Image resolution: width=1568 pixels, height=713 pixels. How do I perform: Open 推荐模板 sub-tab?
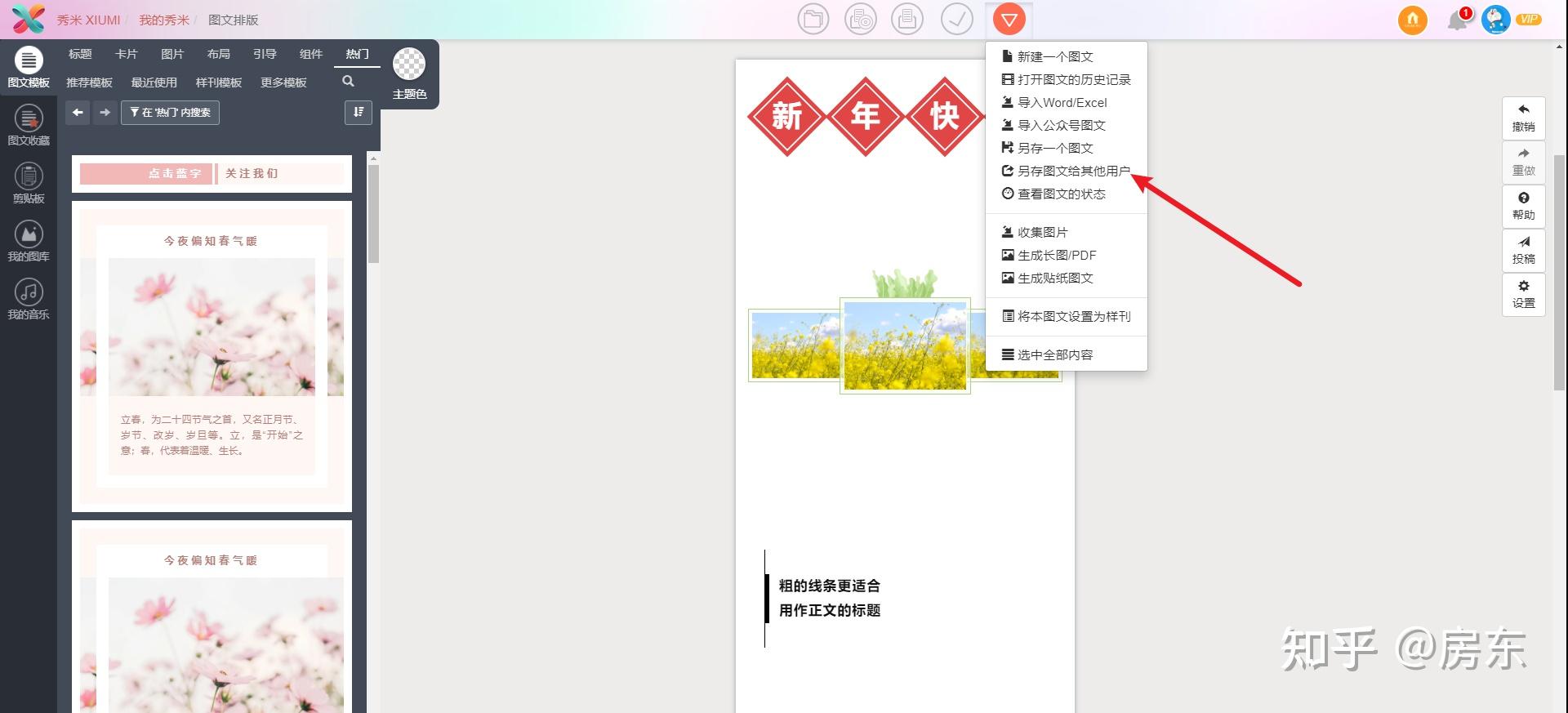coord(89,82)
